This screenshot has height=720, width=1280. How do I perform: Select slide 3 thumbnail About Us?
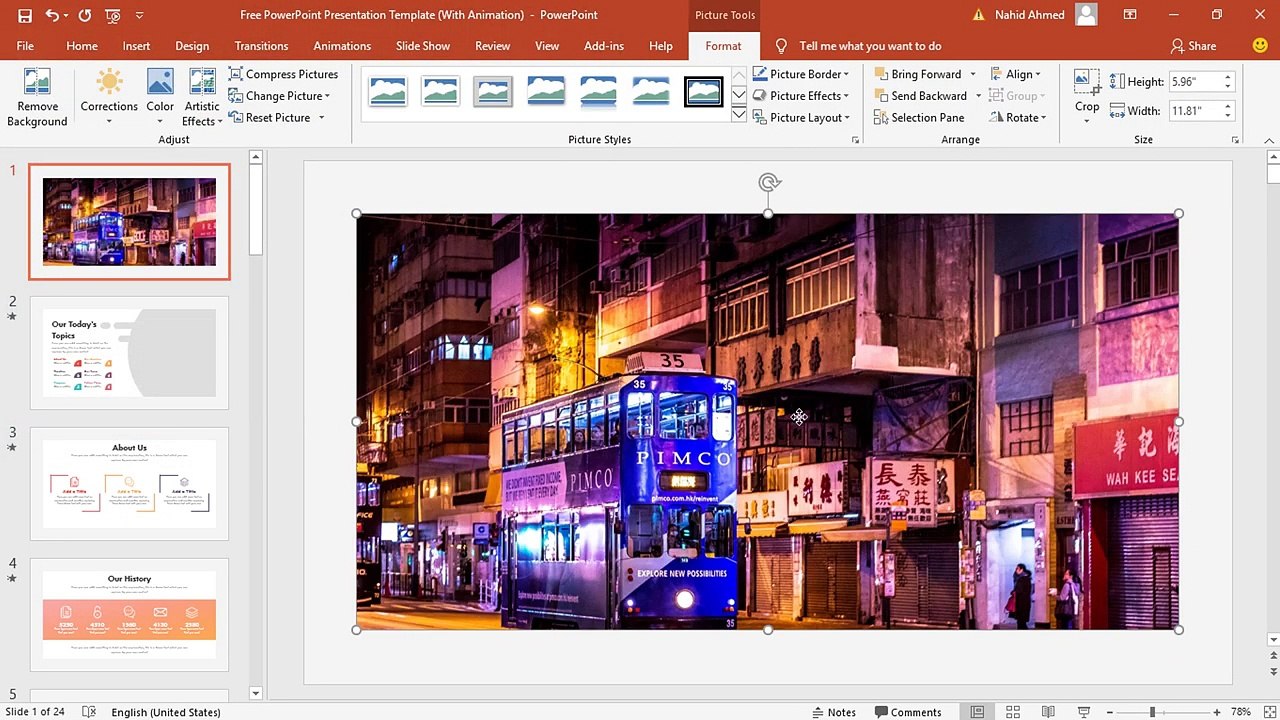(x=129, y=483)
